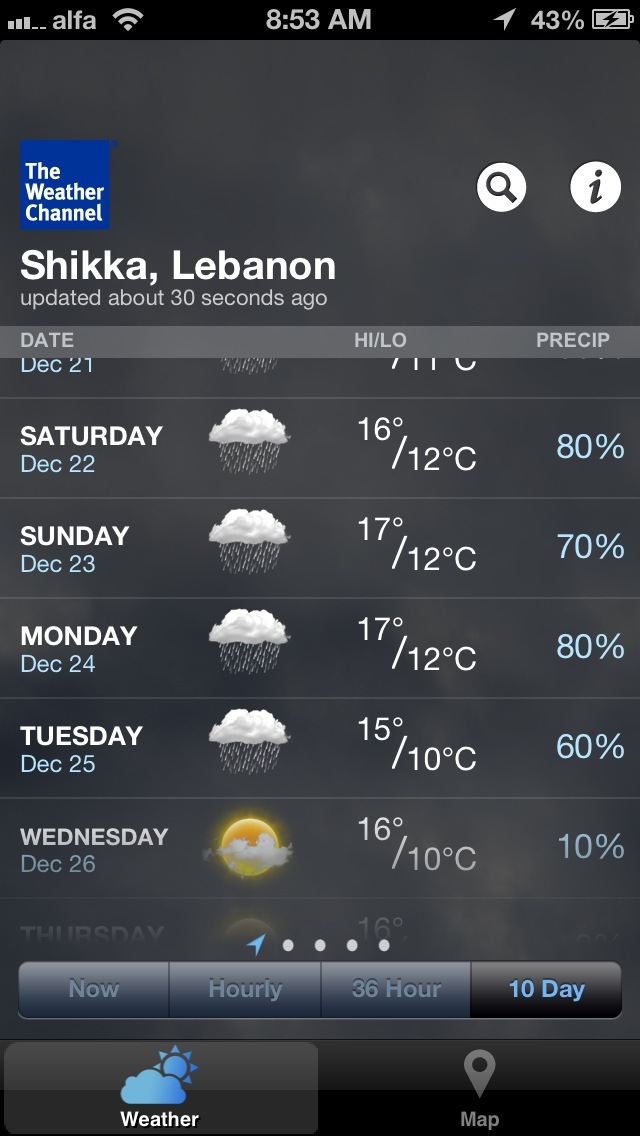This screenshot has width=640, height=1136.
Task: Tap Saturday's rain cloud icon
Action: [x=249, y=440]
